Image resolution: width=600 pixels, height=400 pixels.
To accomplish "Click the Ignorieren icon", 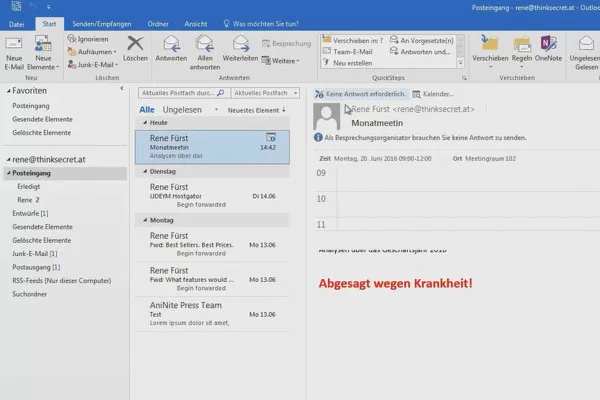I will [x=72, y=39].
